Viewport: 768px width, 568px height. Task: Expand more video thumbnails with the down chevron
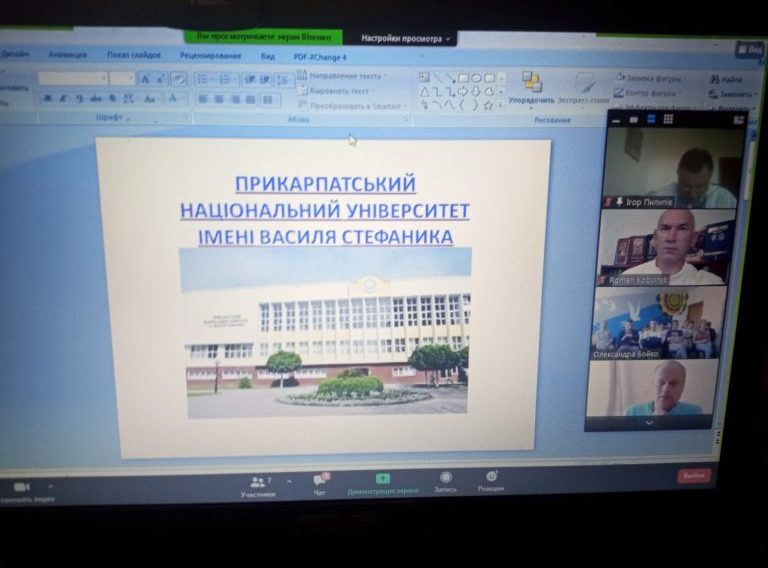pyautogui.click(x=651, y=422)
